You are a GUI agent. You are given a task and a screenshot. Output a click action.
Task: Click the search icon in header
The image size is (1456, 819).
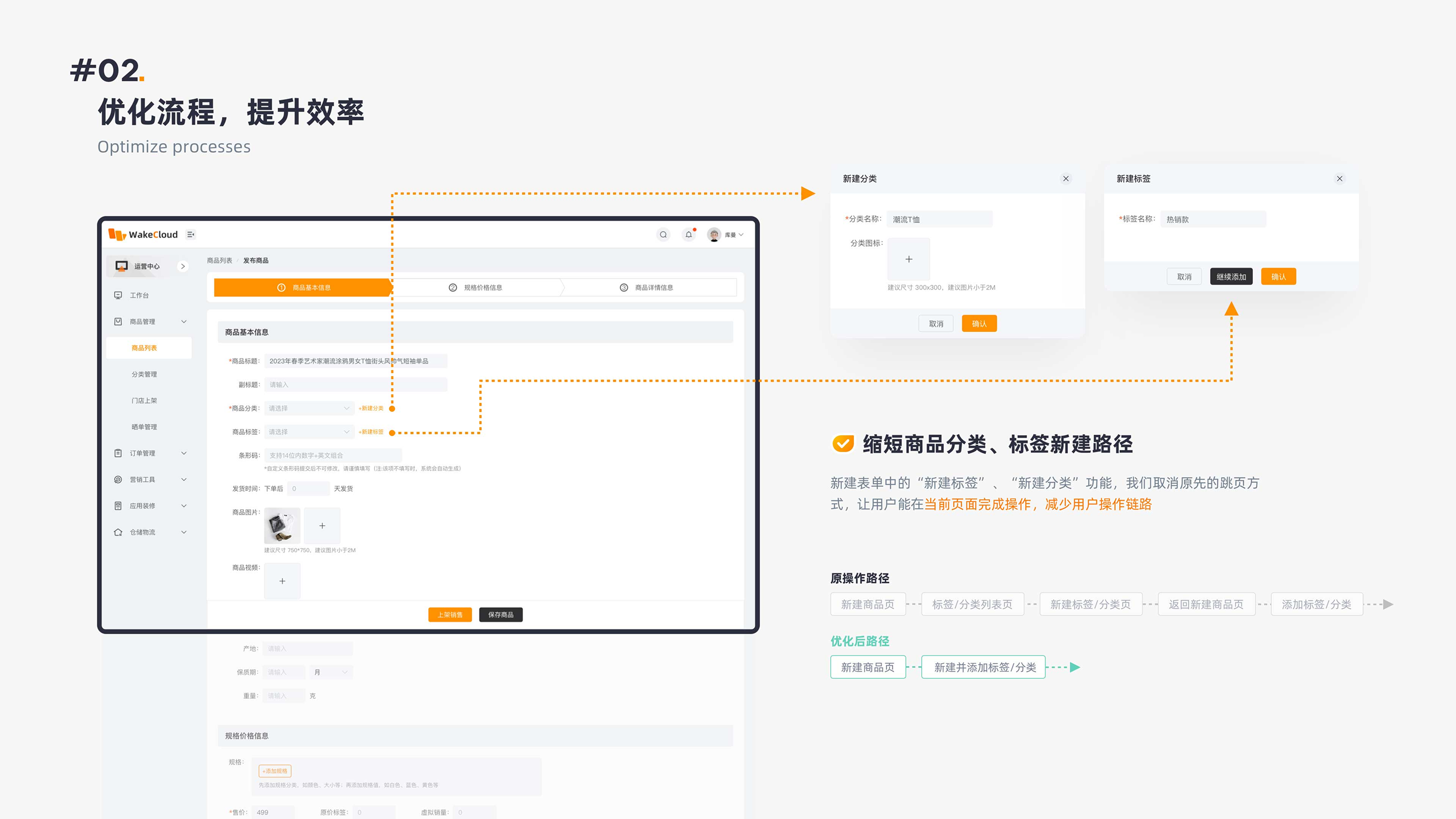(663, 235)
